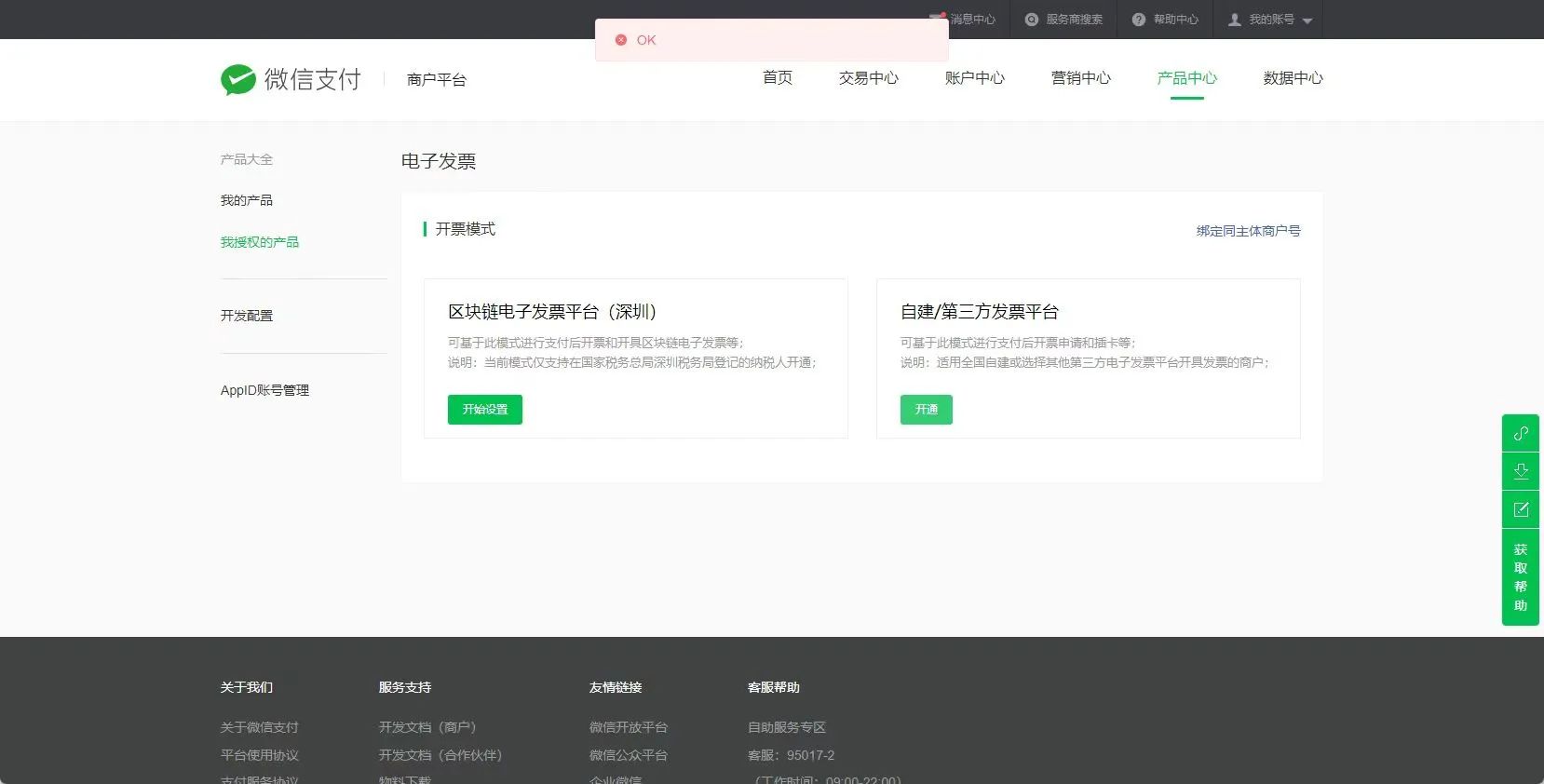Expand the 我的账号 dropdown arrow
The image size is (1544, 784).
(1307, 20)
